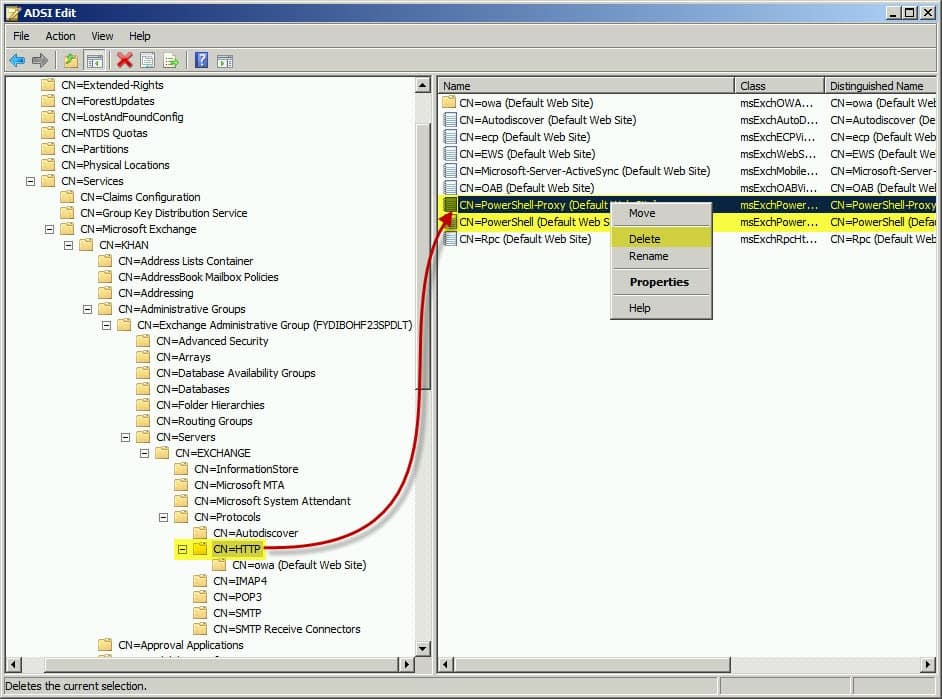Sort by the Name column header
The height and width of the screenshot is (699, 942).
pos(586,86)
